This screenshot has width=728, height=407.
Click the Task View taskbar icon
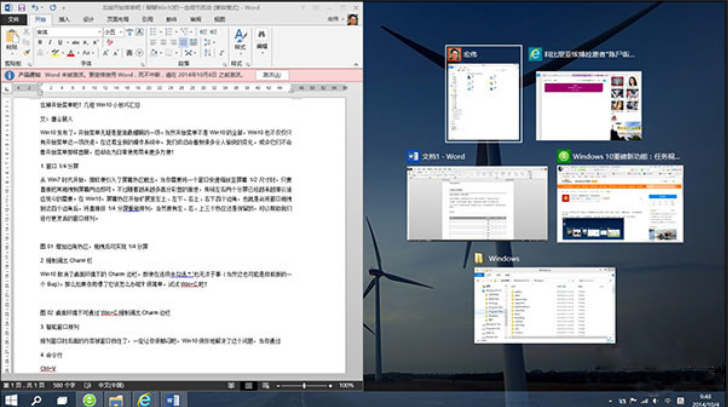coord(62,400)
